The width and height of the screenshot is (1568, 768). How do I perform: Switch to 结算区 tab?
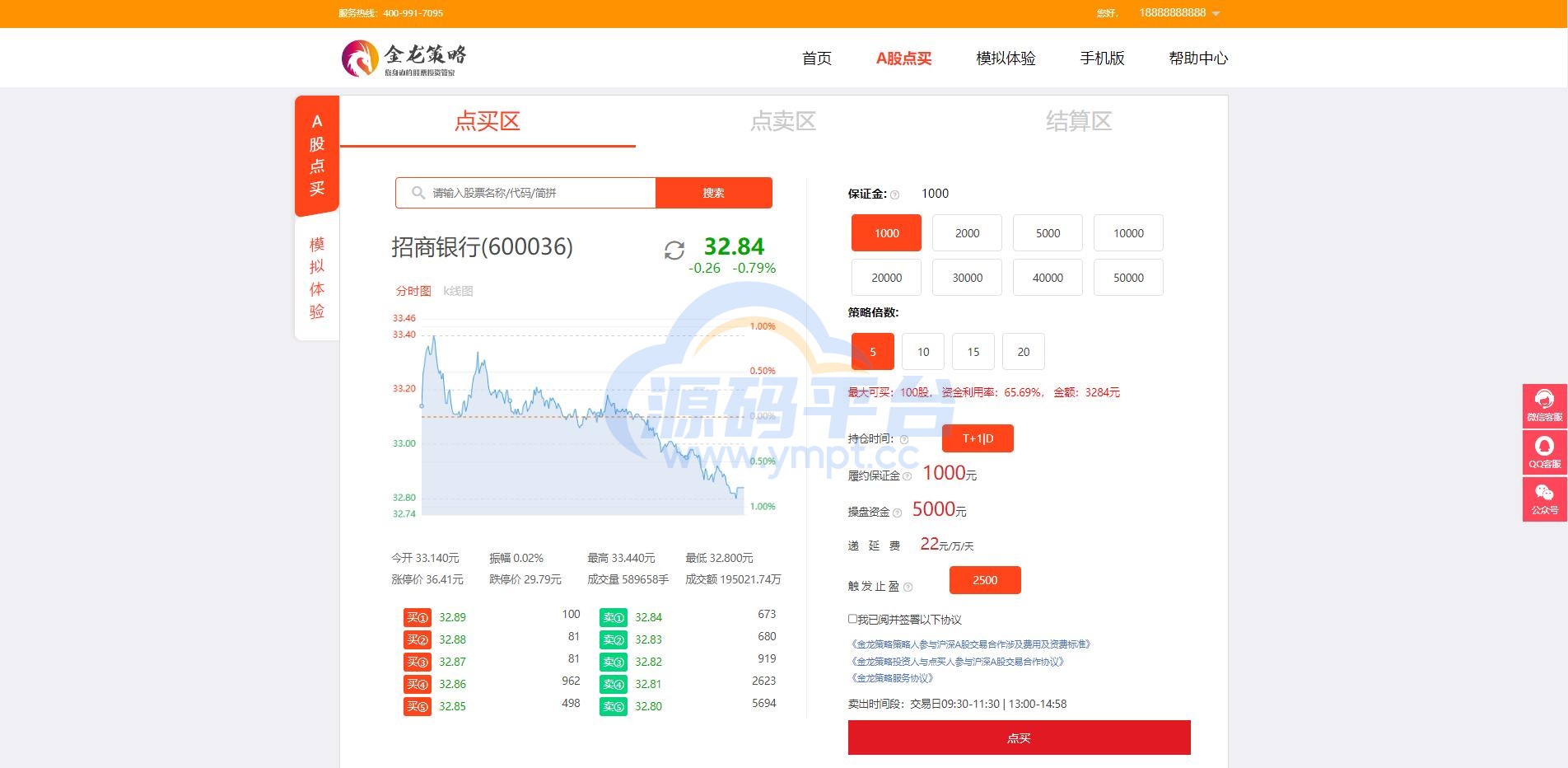pyautogui.click(x=1079, y=122)
